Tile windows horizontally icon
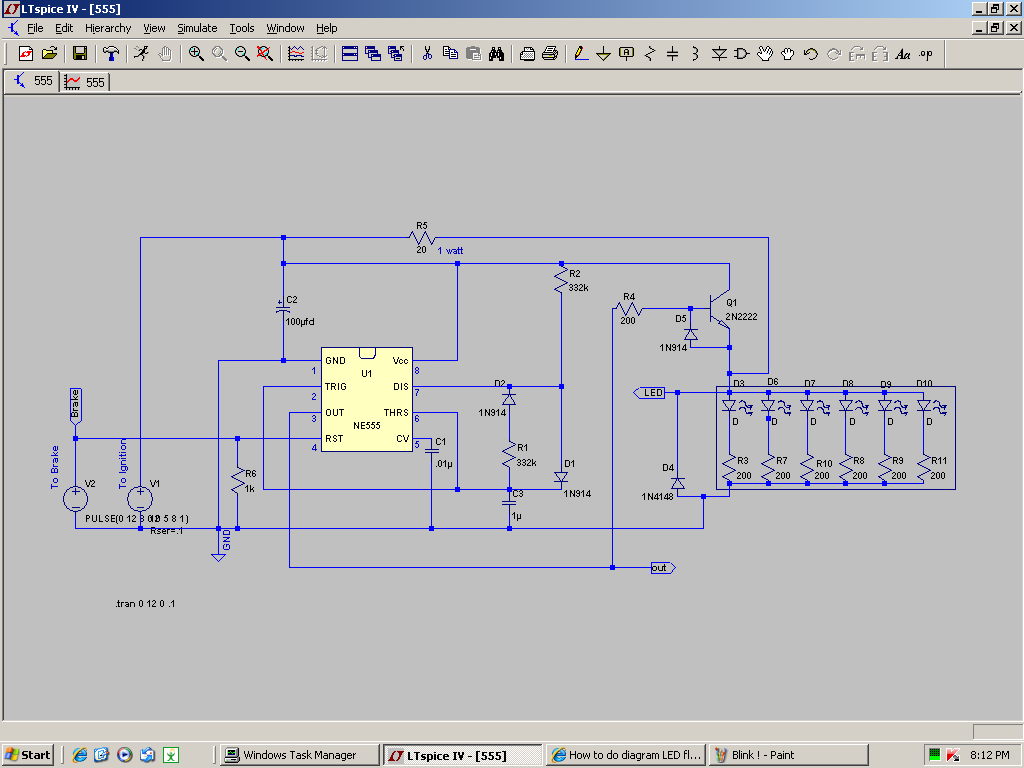The height and width of the screenshot is (768, 1024). click(350, 54)
